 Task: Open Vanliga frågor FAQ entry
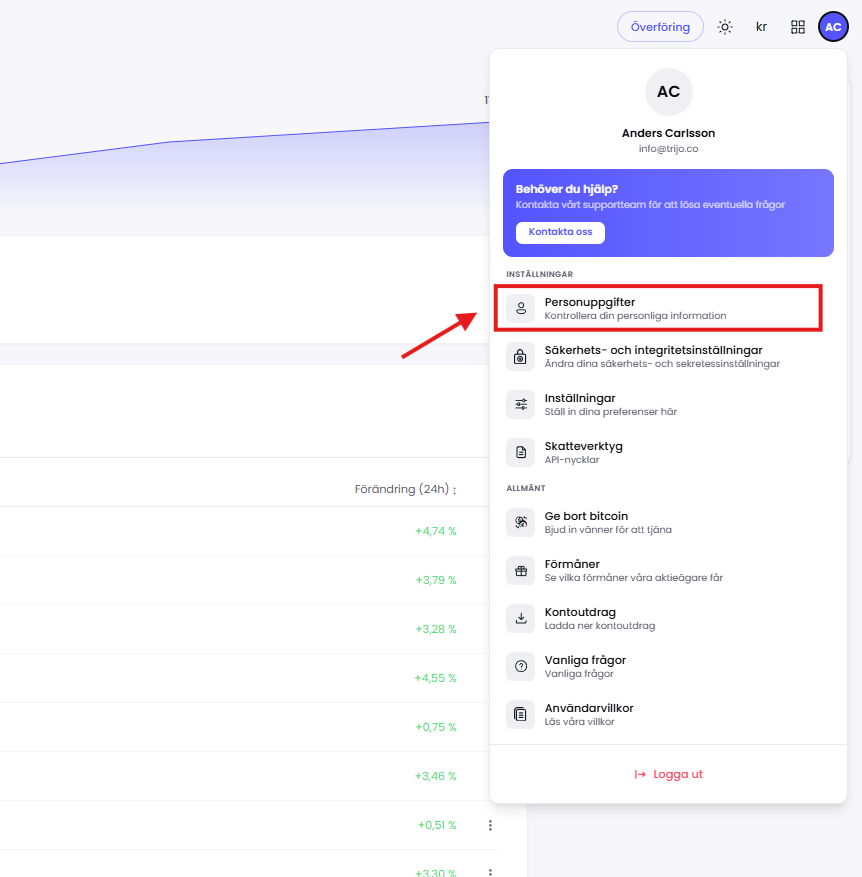(x=668, y=667)
